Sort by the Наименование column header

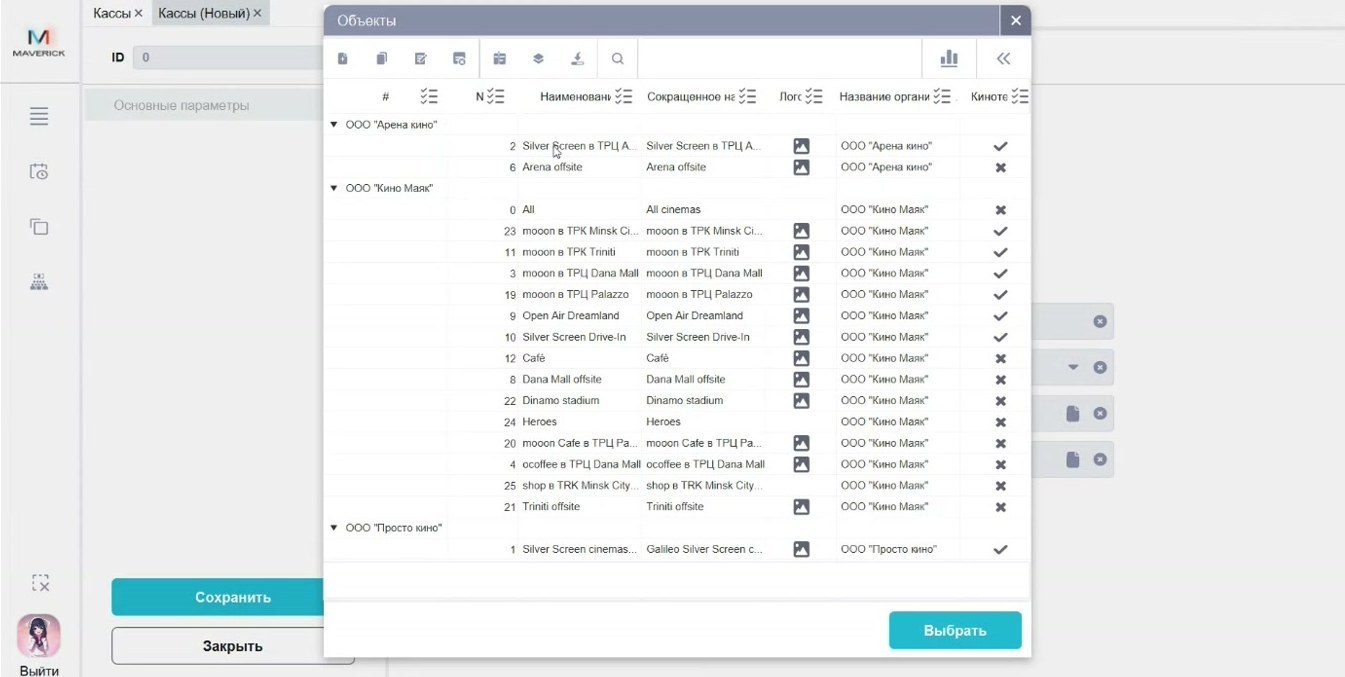pos(574,97)
